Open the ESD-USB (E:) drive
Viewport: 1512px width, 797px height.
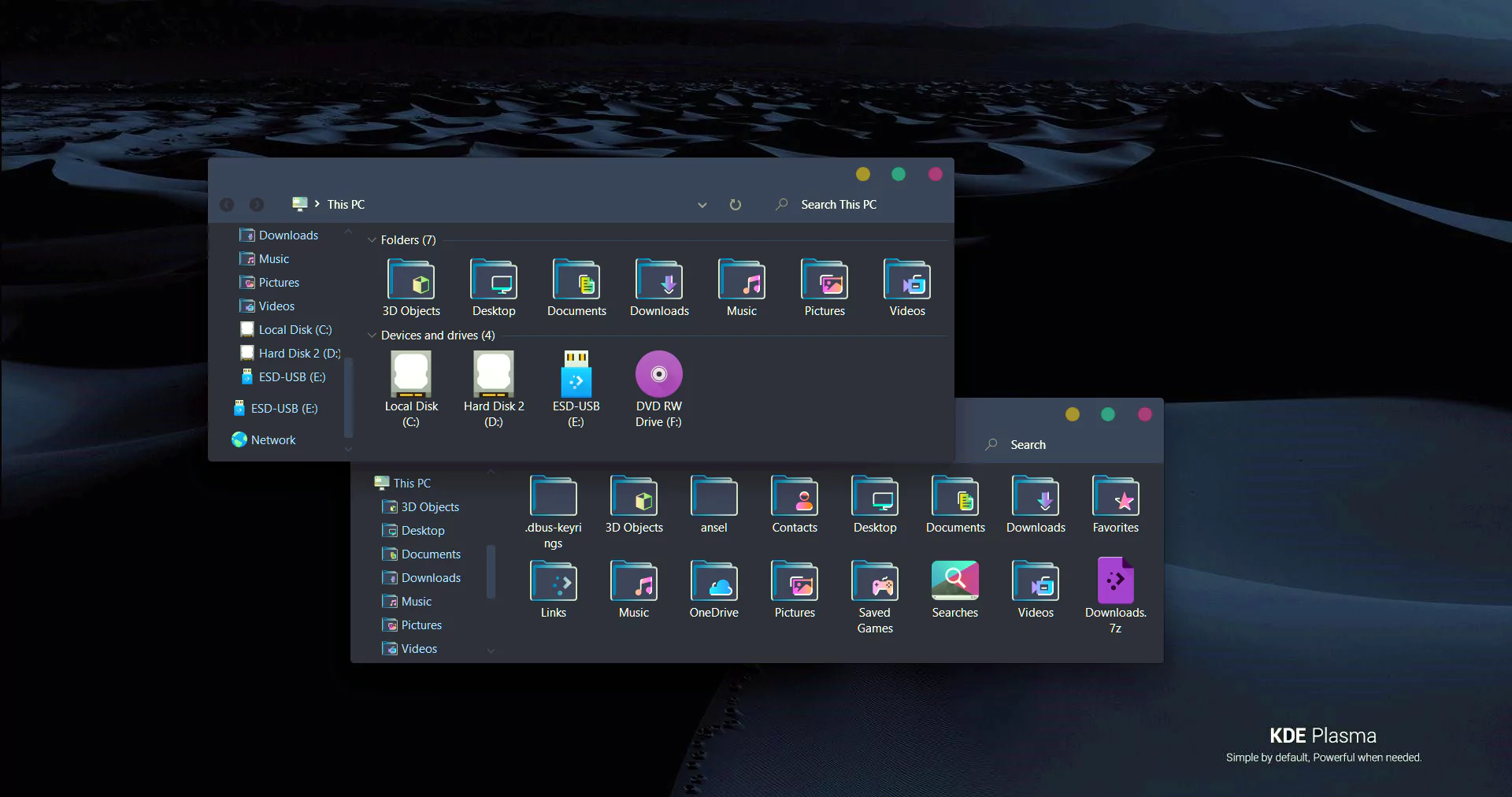576,378
